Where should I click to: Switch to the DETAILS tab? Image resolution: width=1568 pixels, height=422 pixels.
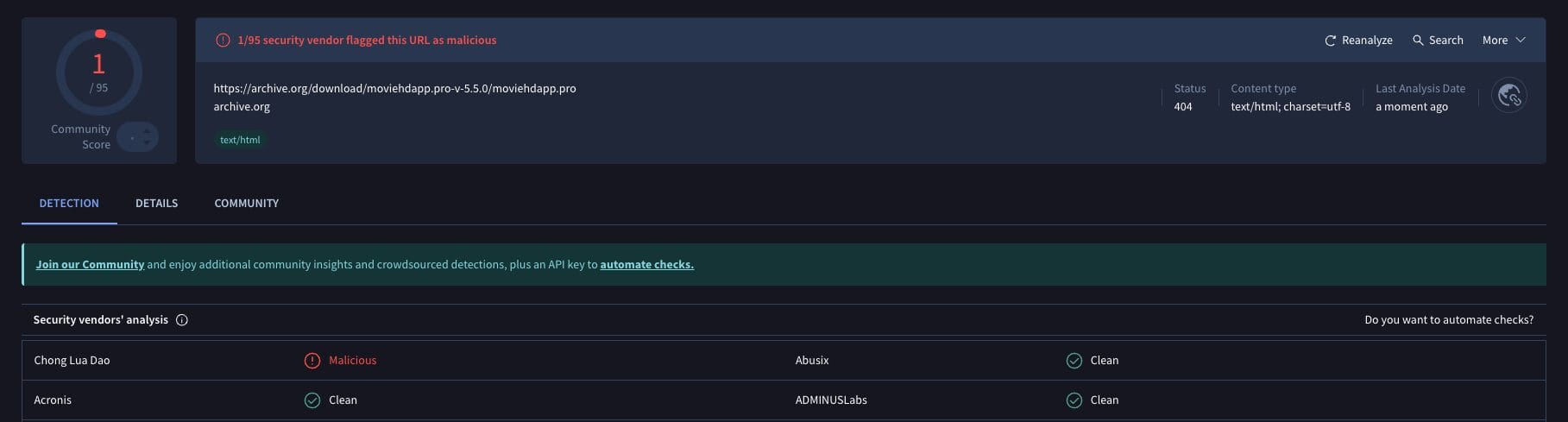tap(156, 203)
